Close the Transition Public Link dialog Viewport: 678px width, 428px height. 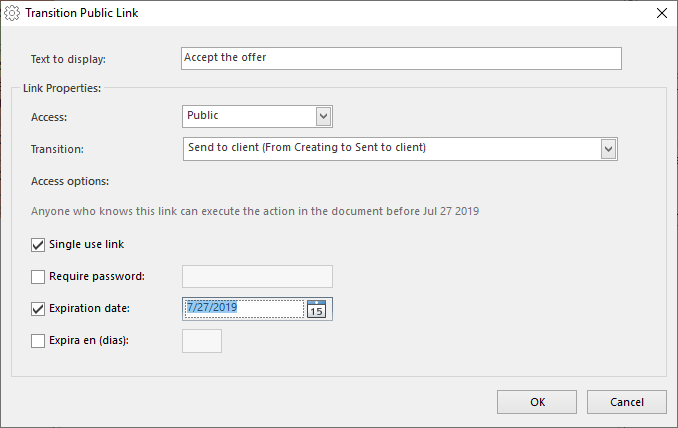[662, 13]
